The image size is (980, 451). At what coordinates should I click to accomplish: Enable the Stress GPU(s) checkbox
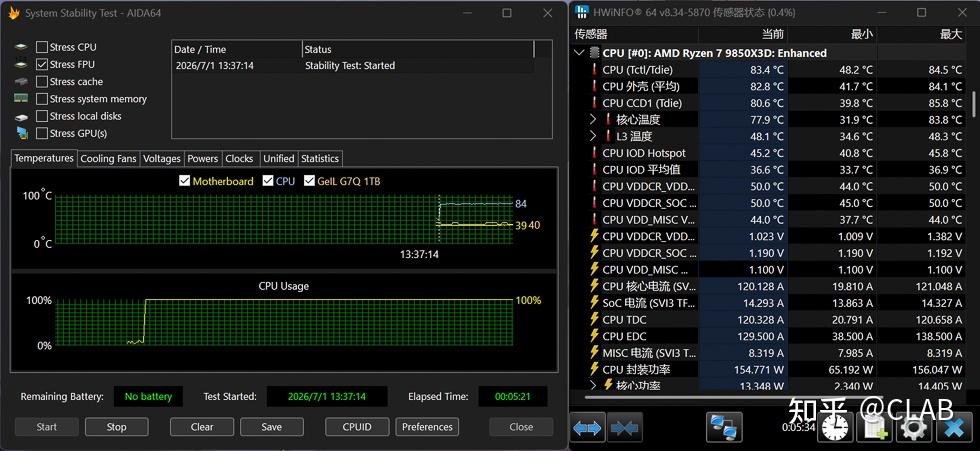(x=42, y=133)
